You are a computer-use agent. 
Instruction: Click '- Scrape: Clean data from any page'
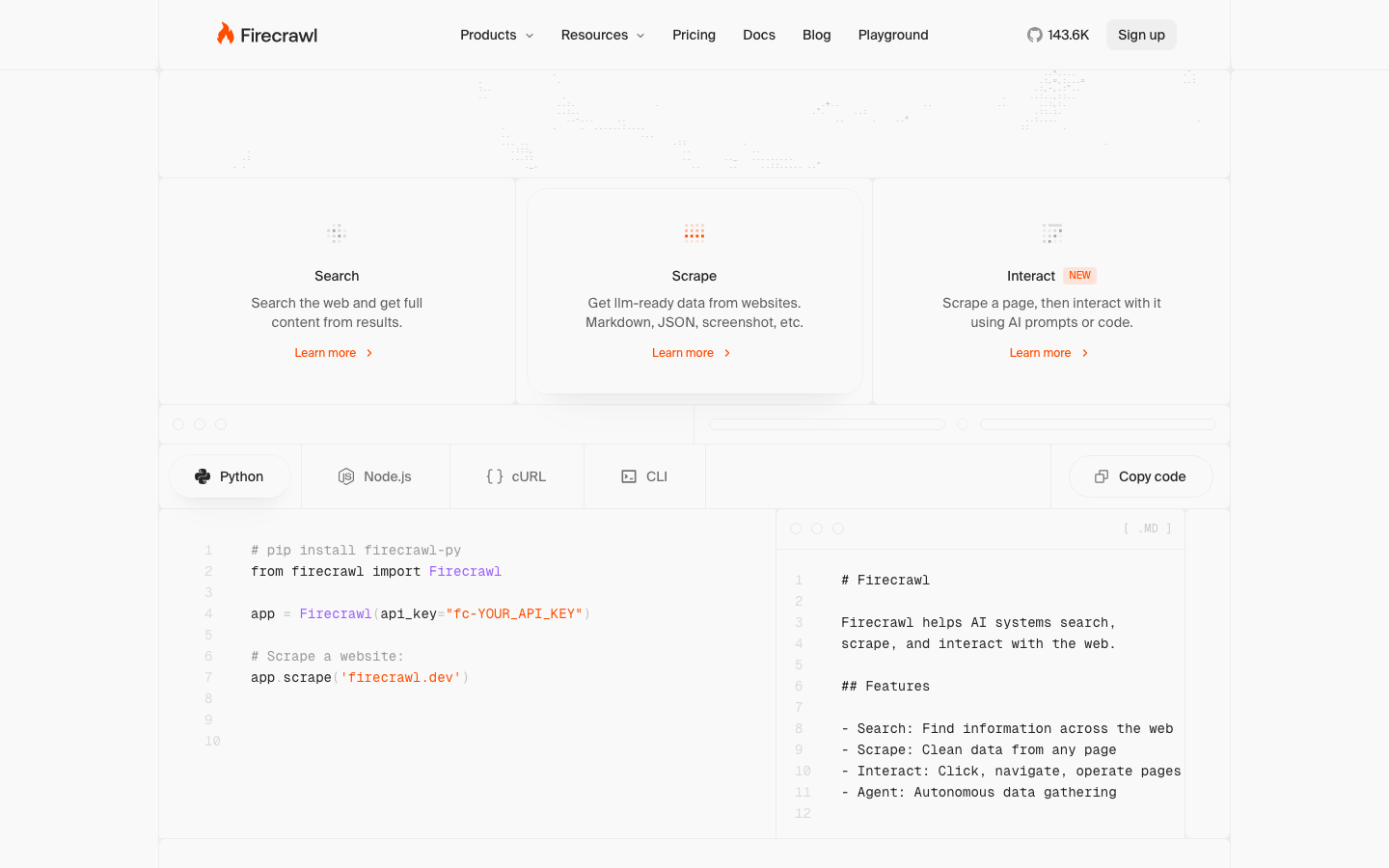click(979, 750)
